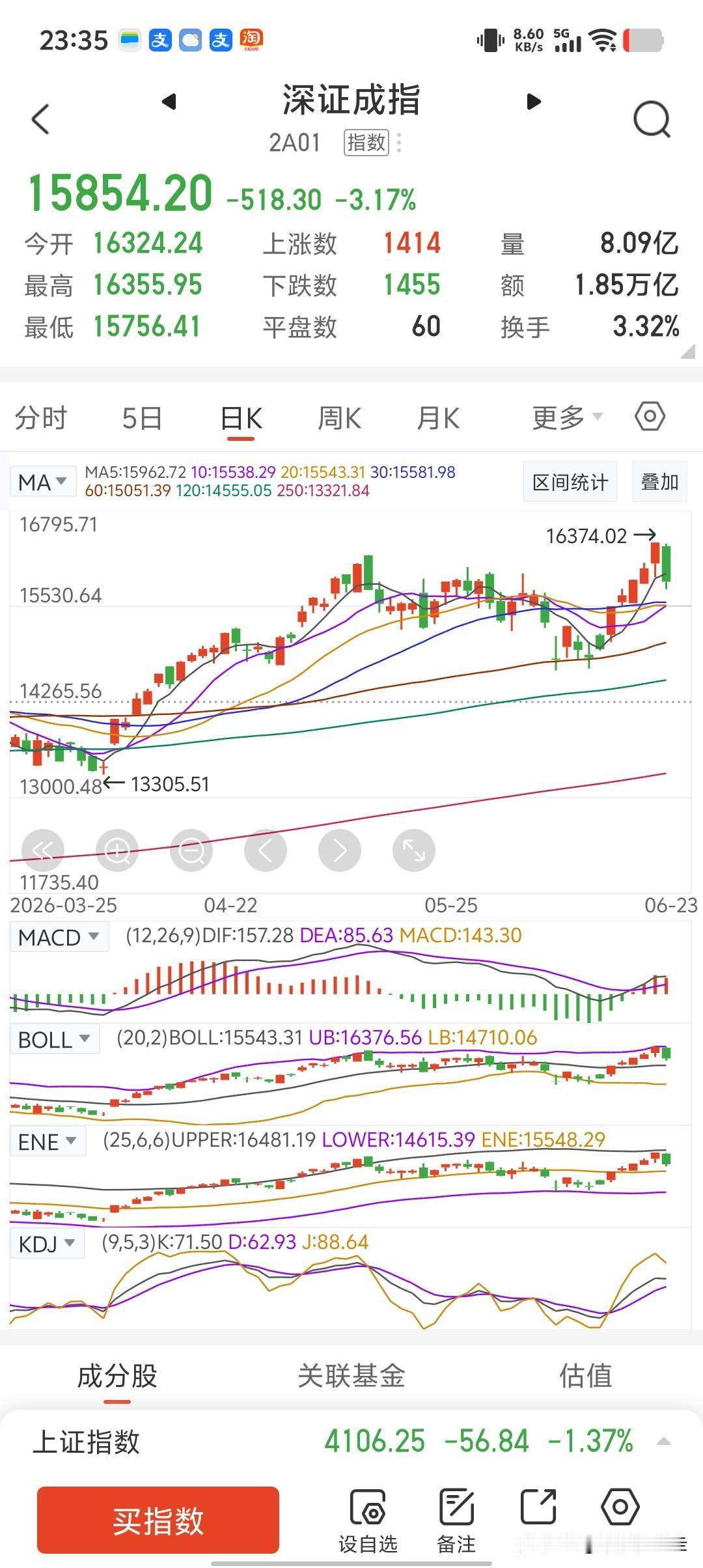Zoom in the K-line chart
Viewport: 703px width, 1568px height.
tap(117, 850)
